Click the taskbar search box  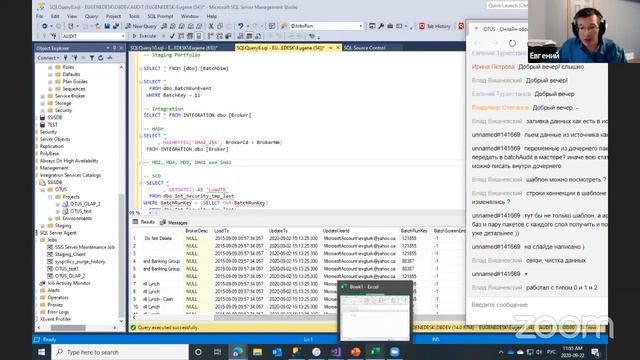(120, 352)
